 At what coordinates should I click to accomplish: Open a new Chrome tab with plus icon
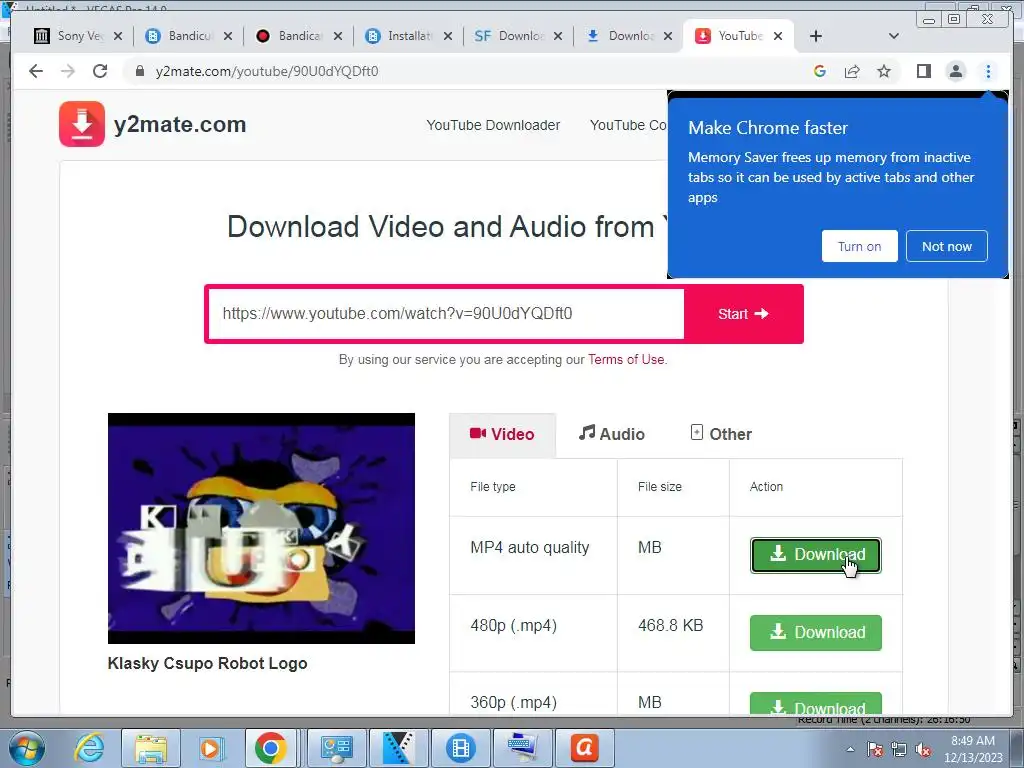(816, 36)
